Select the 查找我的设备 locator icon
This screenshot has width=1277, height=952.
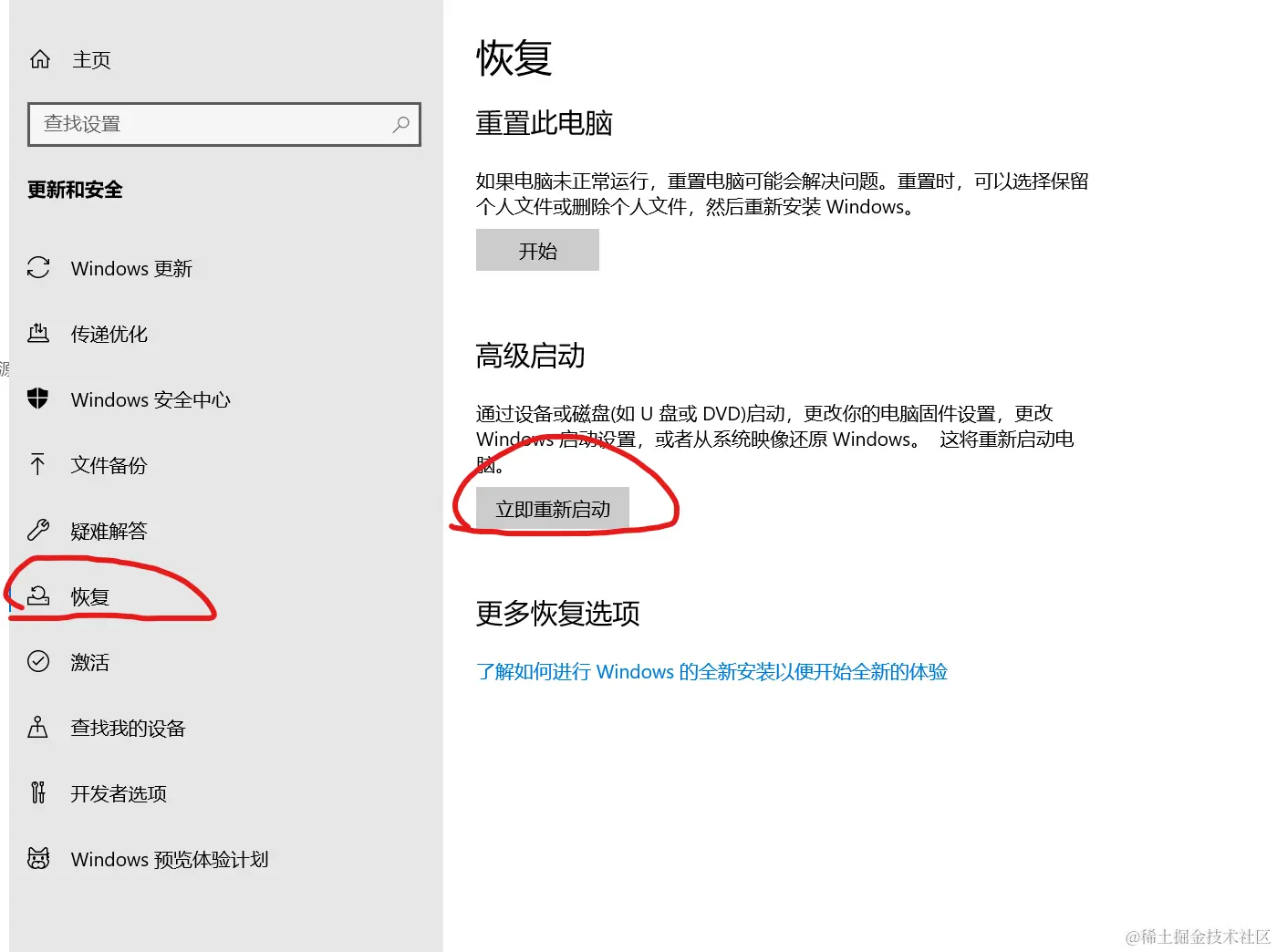[x=37, y=727]
